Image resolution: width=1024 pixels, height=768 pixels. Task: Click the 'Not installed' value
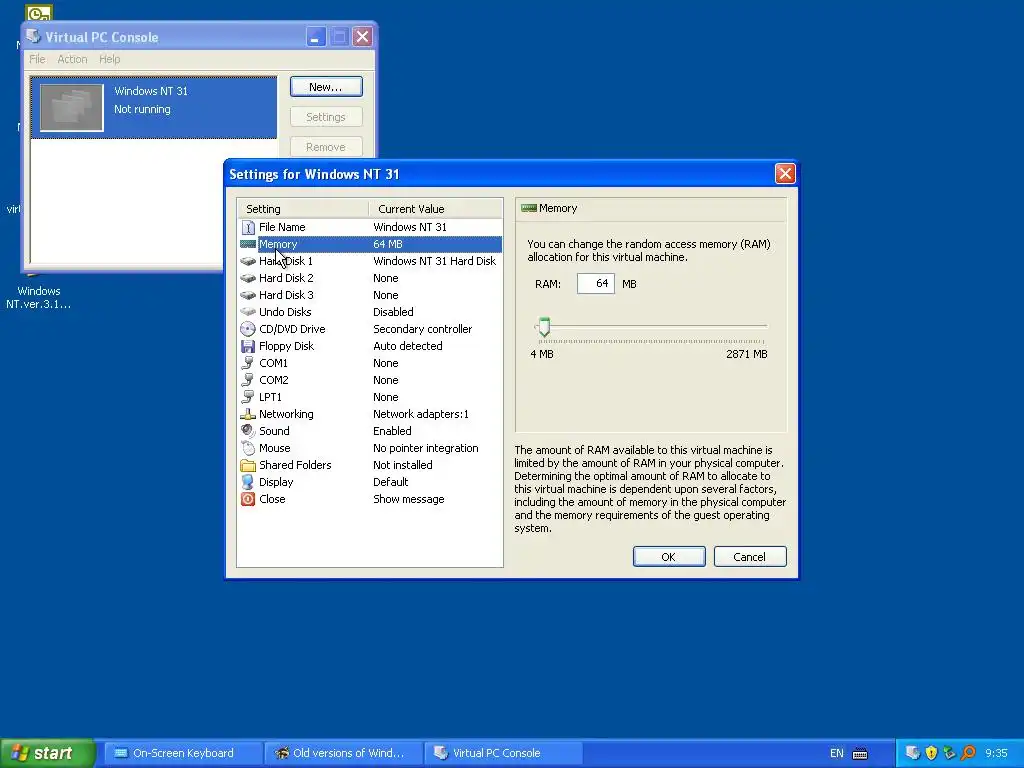click(x=403, y=465)
